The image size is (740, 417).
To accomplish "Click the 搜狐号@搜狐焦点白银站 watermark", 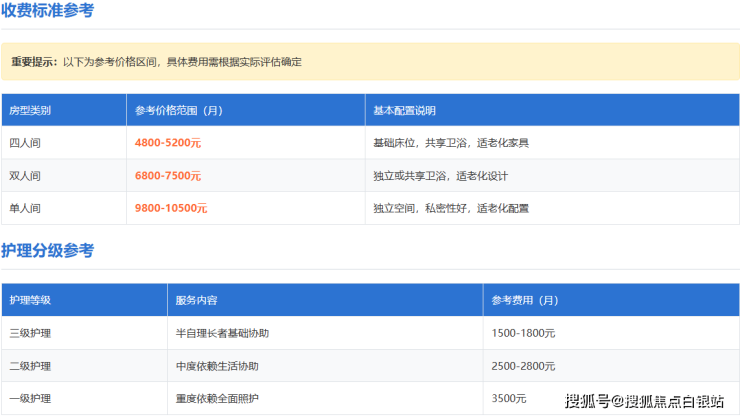I will point(644,401).
